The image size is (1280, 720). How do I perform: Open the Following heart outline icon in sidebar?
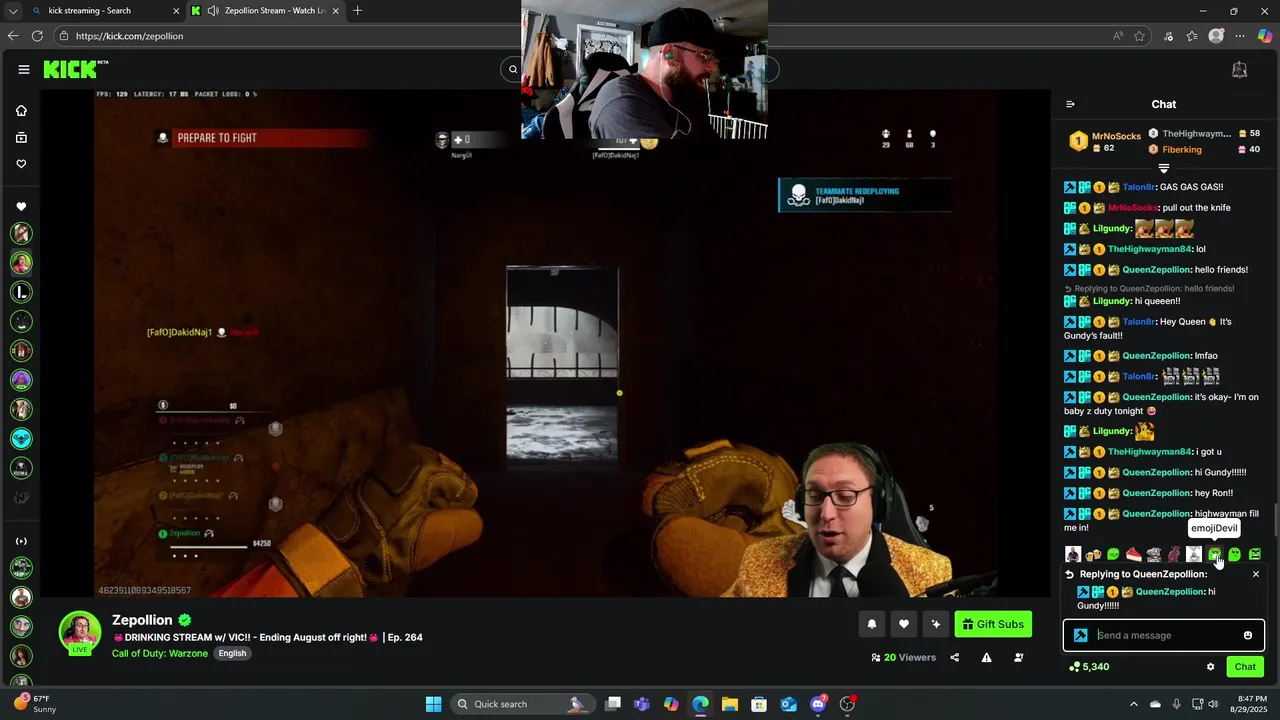click(21, 164)
